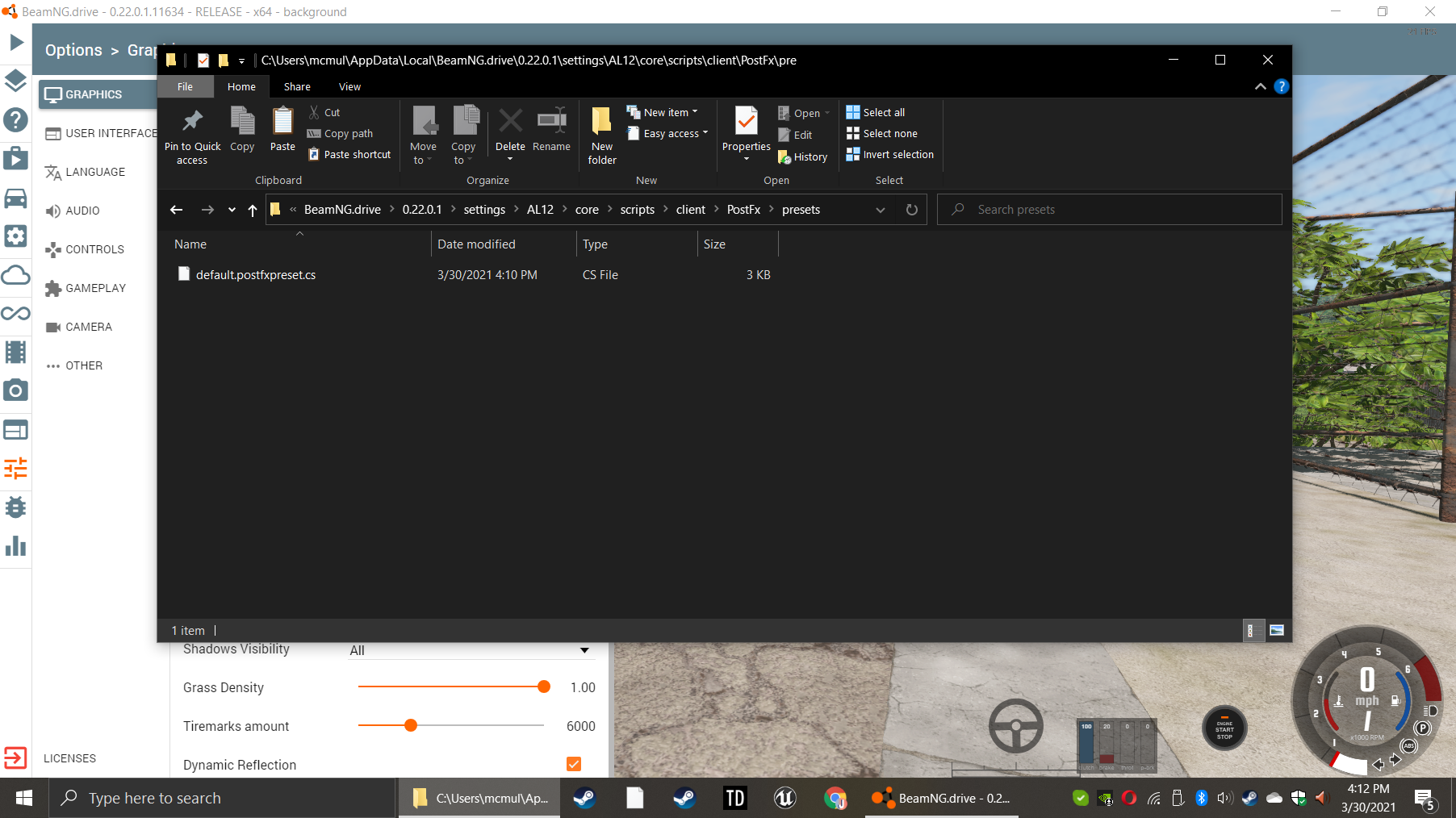The width and height of the screenshot is (1456, 818).
Task: Click the History icon in Open group
Action: pos(803,157)
